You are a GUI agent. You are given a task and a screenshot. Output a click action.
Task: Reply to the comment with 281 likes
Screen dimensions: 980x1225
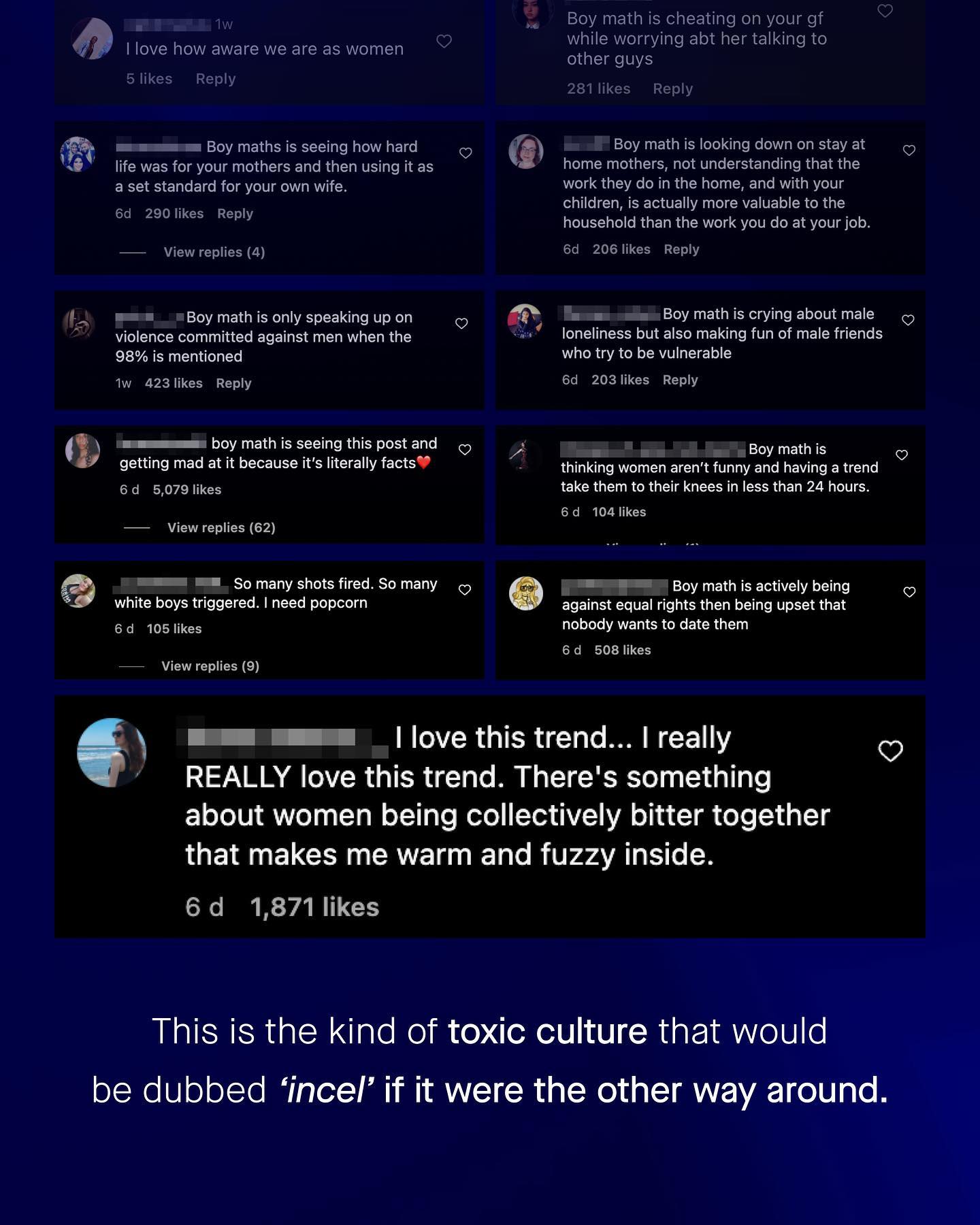672,89
